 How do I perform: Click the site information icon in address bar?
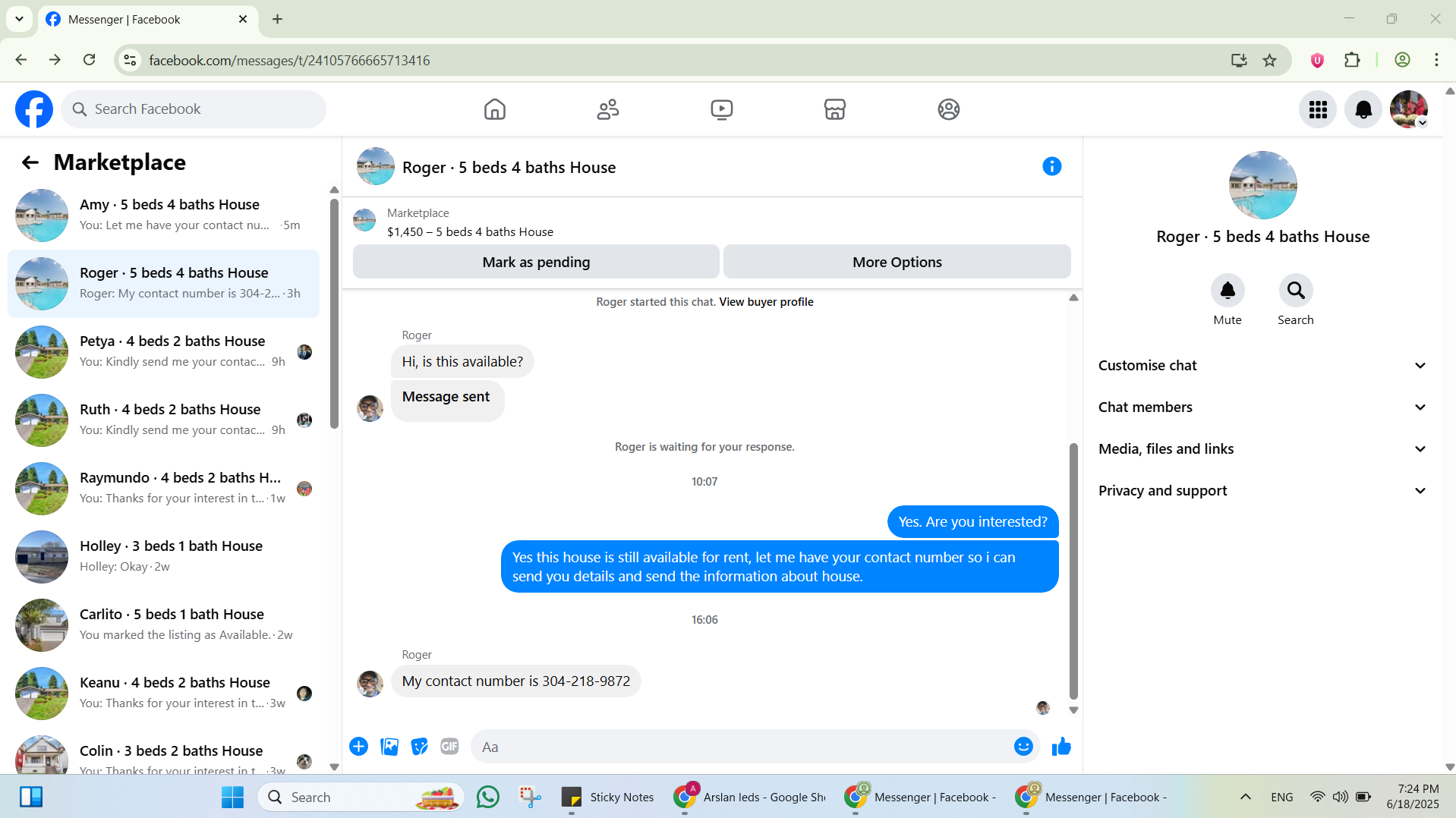coord(130,60)
